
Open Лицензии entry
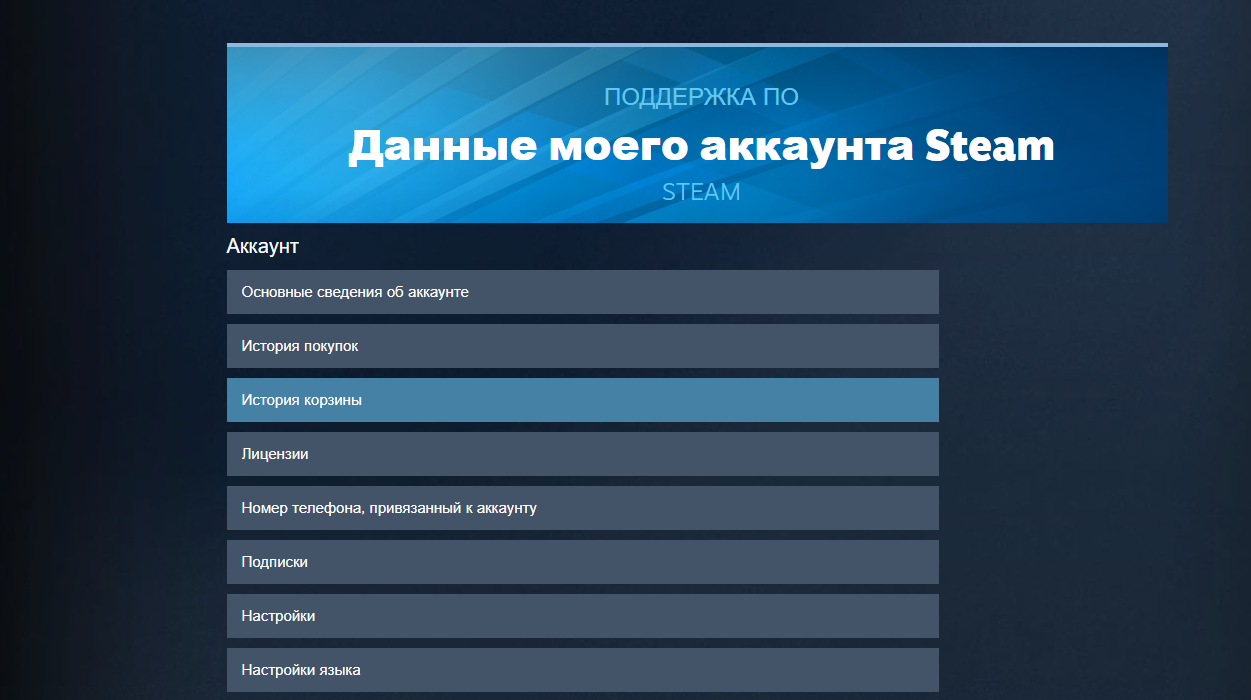(582, 454)
